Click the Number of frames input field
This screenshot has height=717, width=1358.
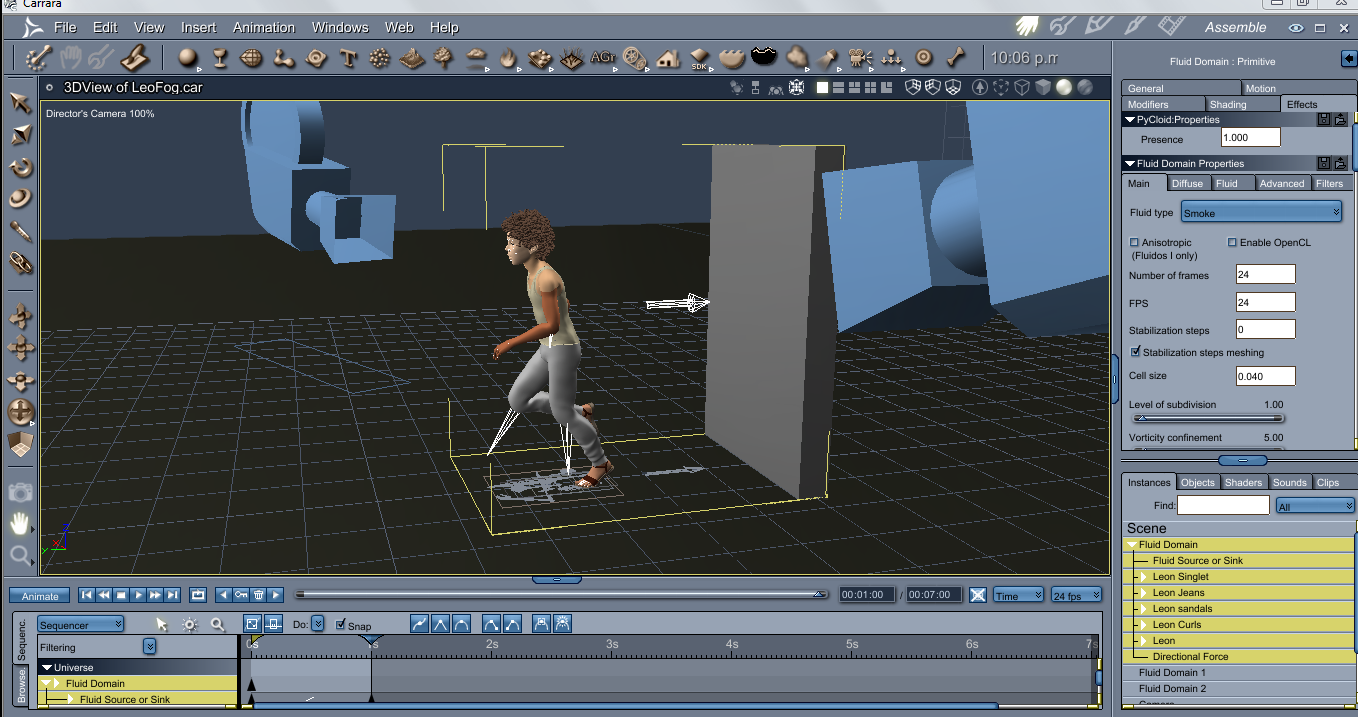(1265, 274)
